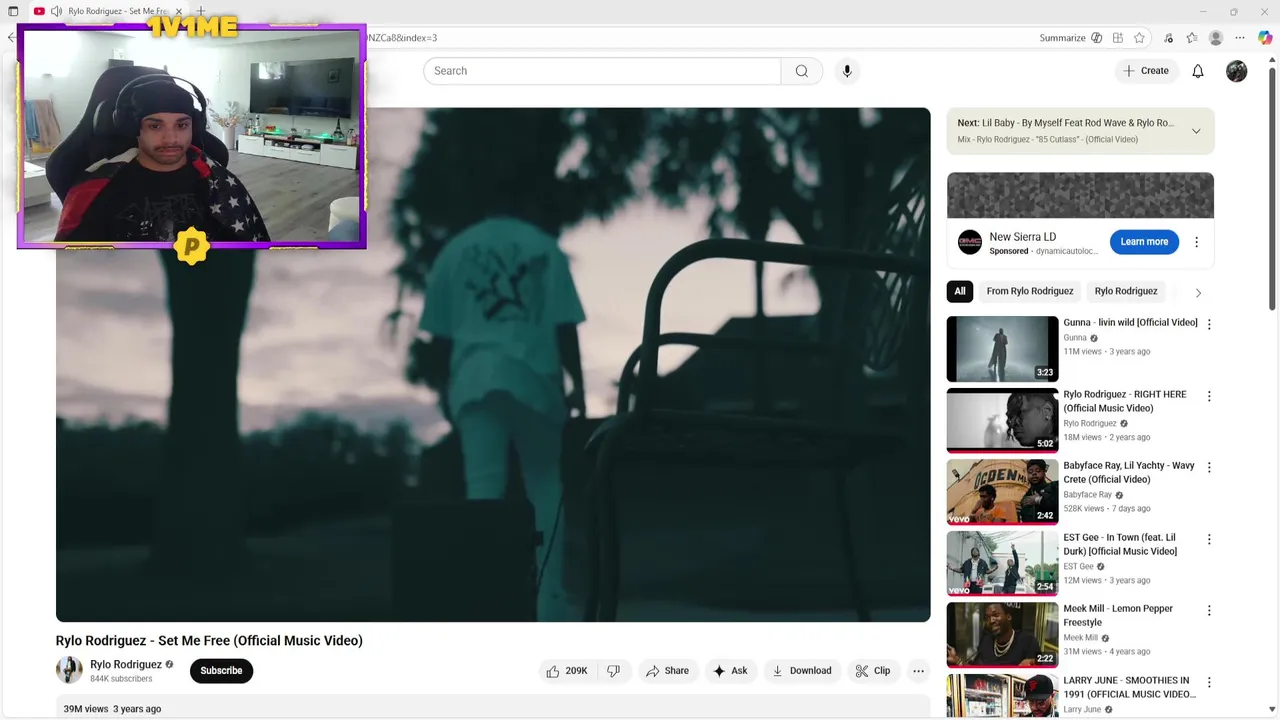This screenshot has height=720, width=1280.
Task: Open the media control music icon in toolbar
Action: 1168,38
